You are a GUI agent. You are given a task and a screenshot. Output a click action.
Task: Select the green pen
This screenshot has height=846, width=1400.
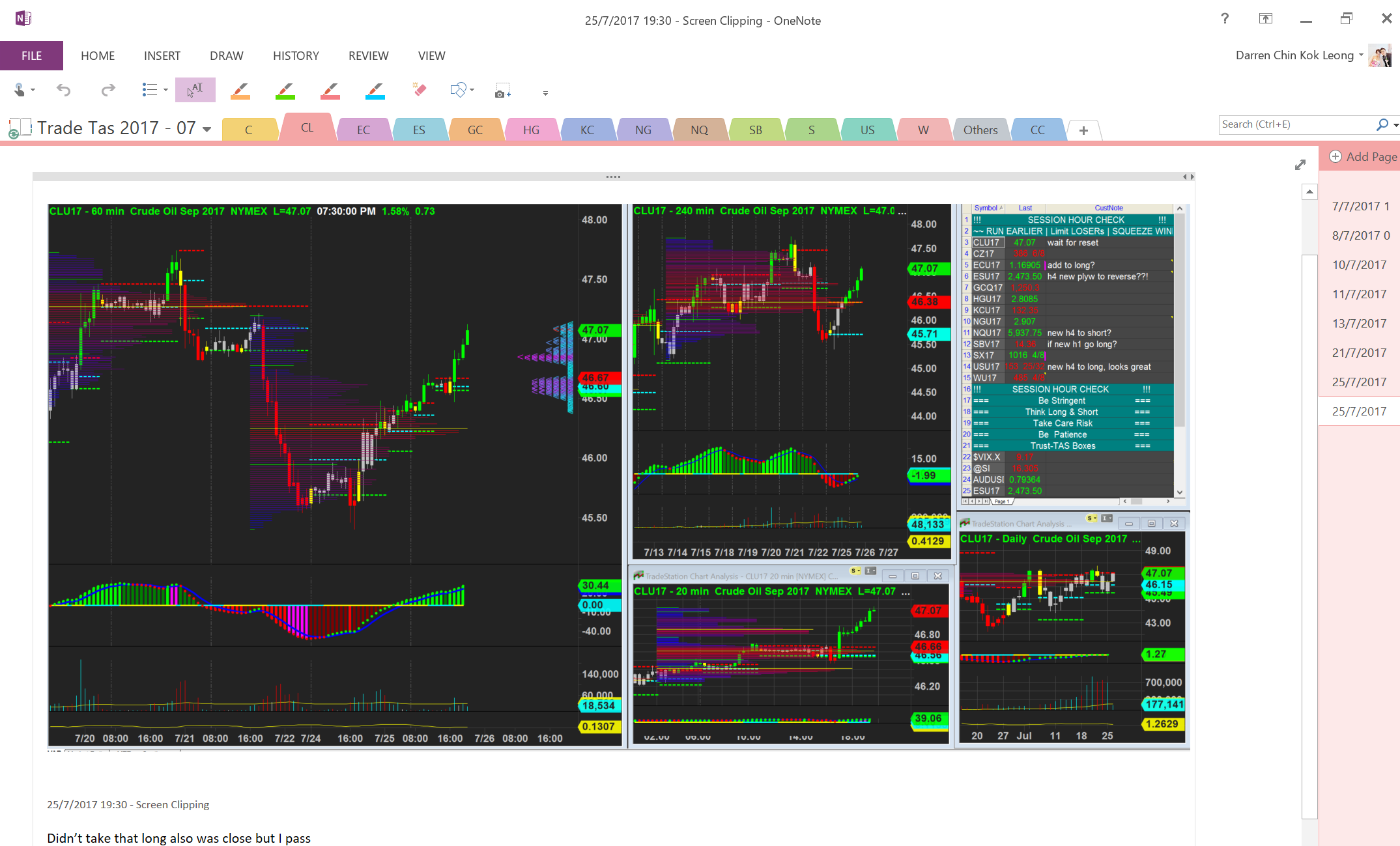(x=285, y=90)
